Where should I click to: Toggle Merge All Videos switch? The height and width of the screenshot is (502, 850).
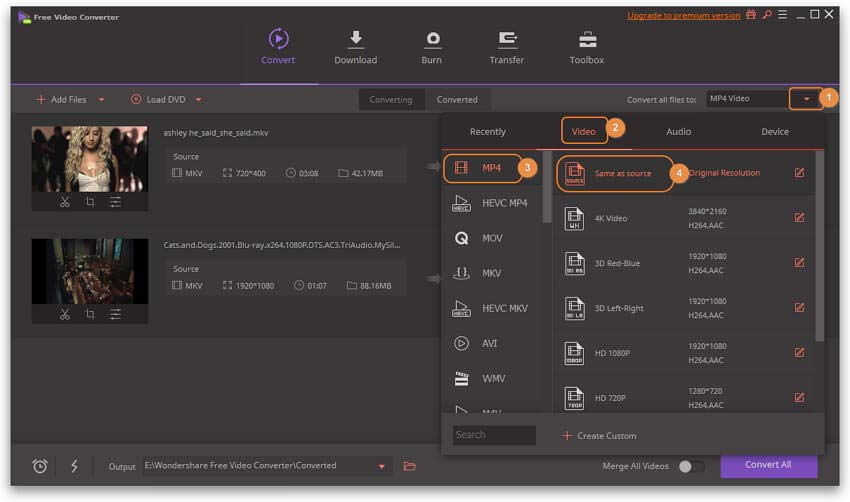(x=691, y=466)
